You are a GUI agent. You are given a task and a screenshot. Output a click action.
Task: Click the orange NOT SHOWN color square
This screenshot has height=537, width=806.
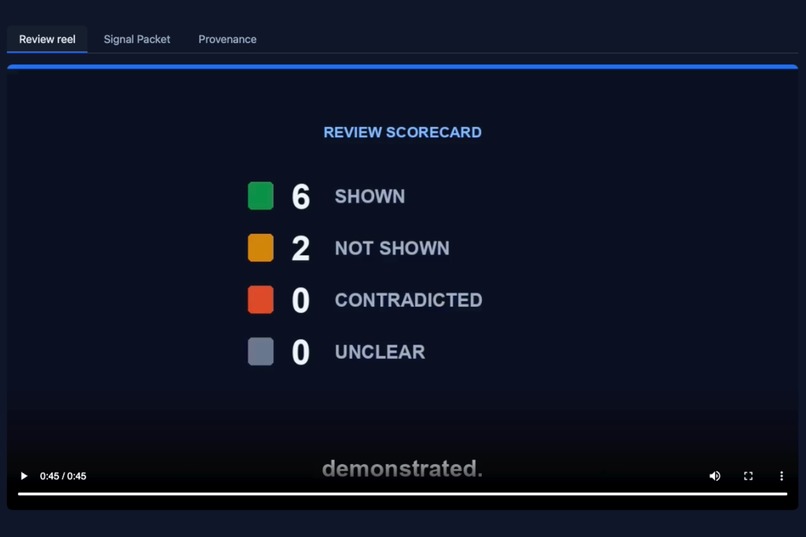pos(261,248)
